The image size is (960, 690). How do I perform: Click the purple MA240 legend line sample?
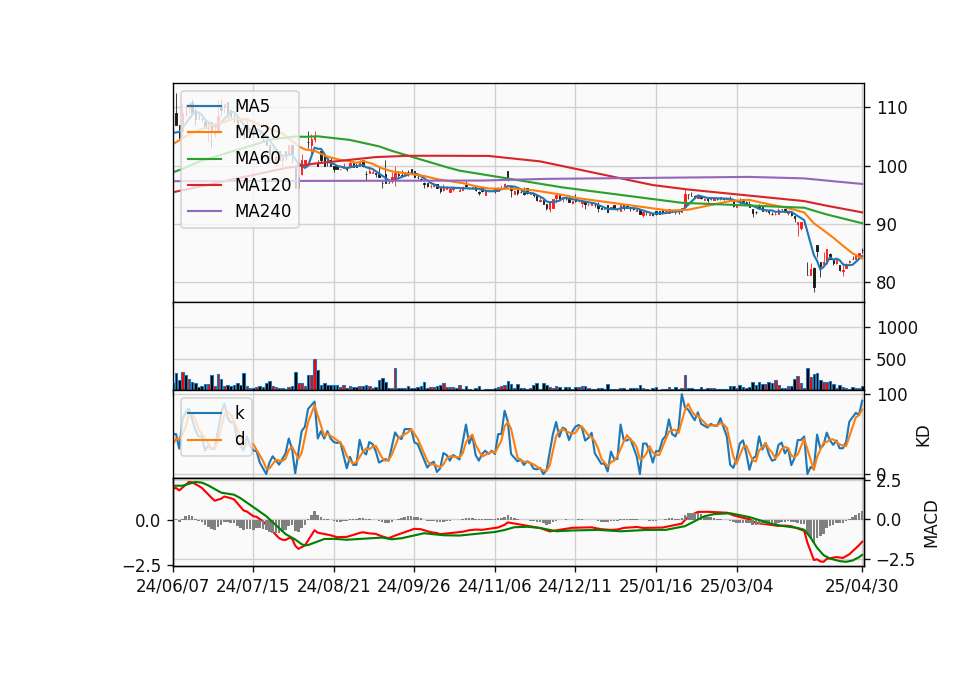(x=204, y=211)
